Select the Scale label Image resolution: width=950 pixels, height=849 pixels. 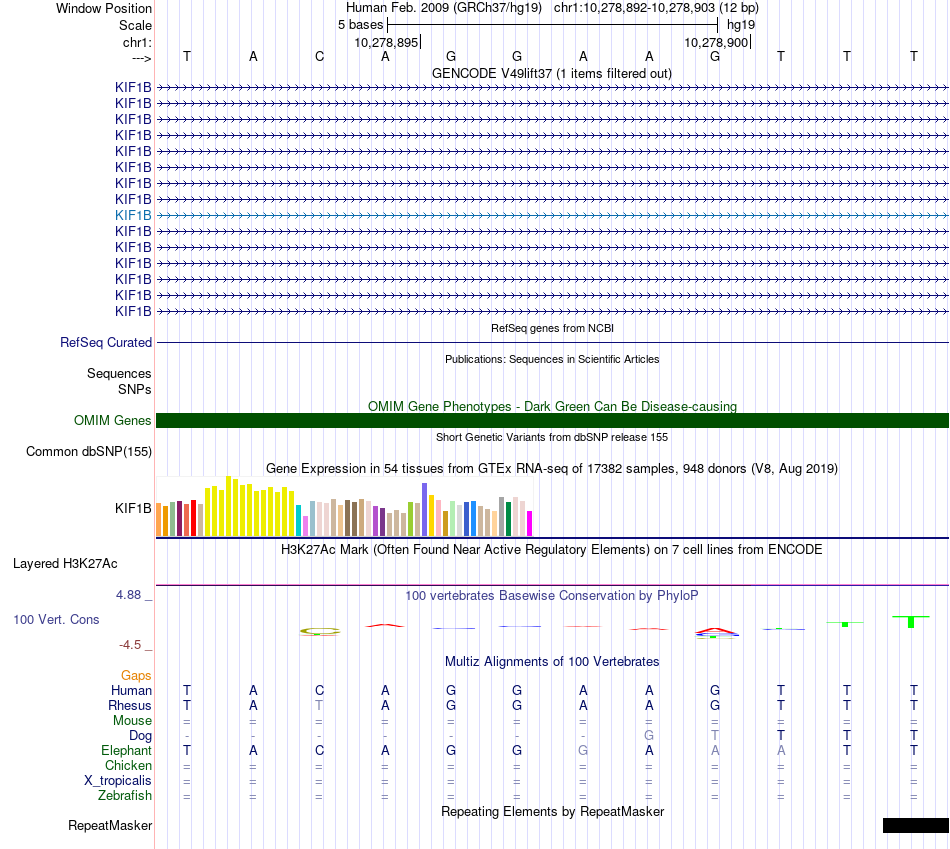tap(135, 25)
